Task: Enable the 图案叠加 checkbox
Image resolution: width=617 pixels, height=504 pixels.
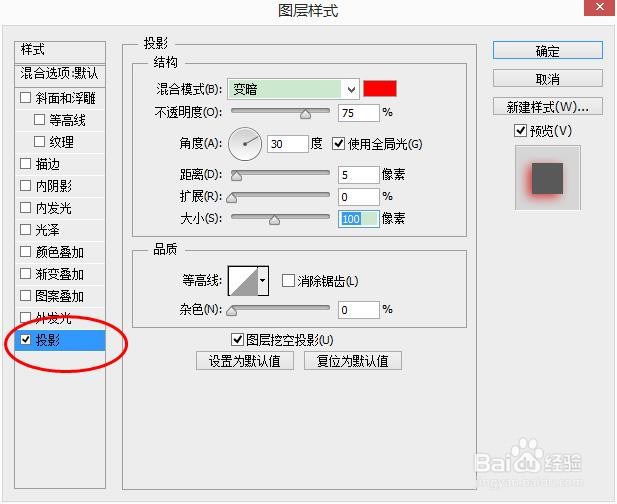Action: [25, 295]
